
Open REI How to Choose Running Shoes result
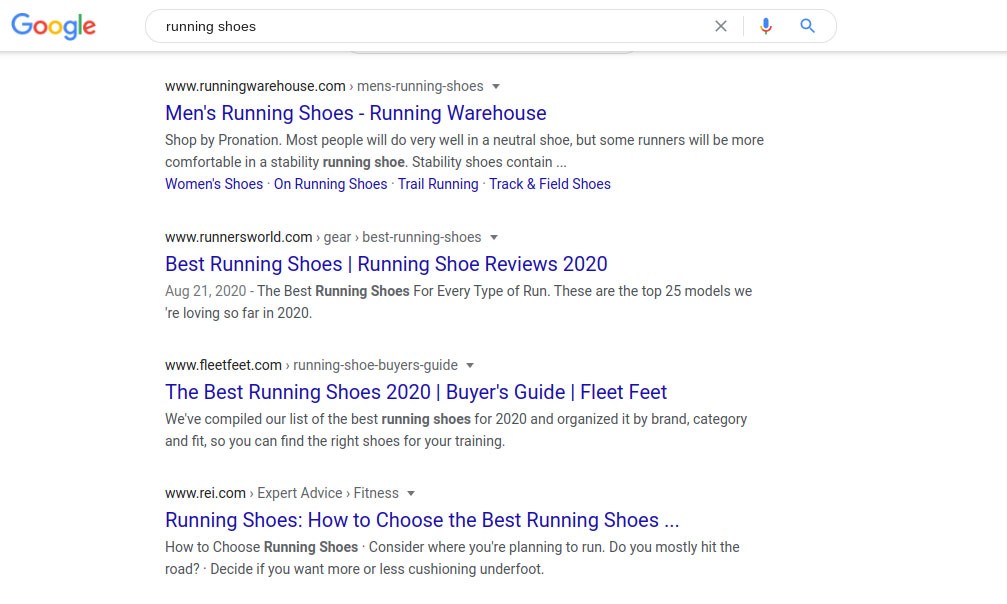(x=422, y=520)
